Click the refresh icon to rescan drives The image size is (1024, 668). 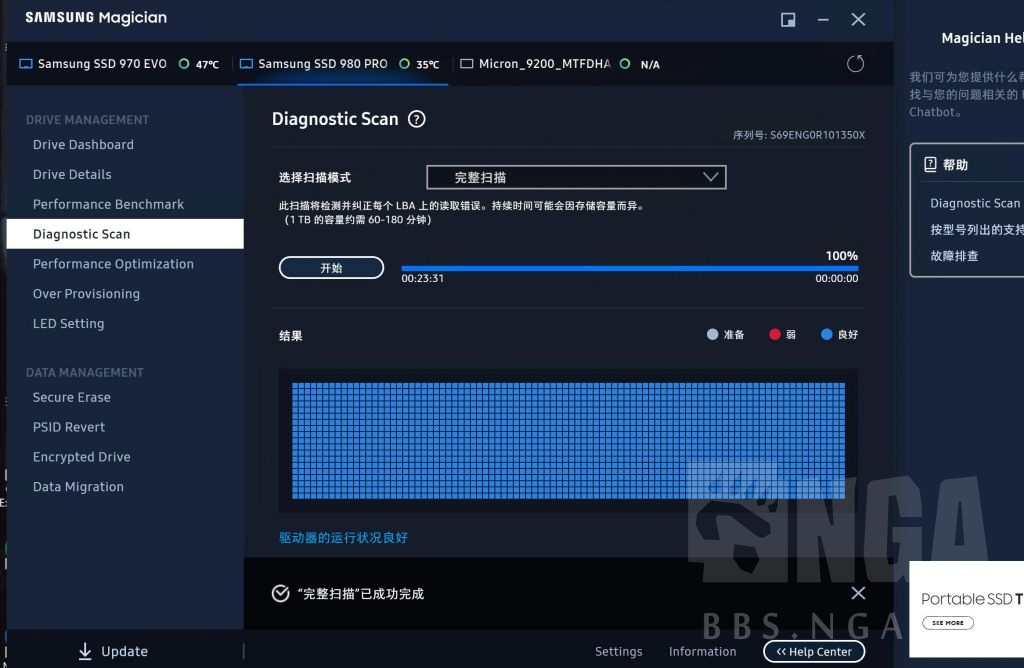[855, 63]
